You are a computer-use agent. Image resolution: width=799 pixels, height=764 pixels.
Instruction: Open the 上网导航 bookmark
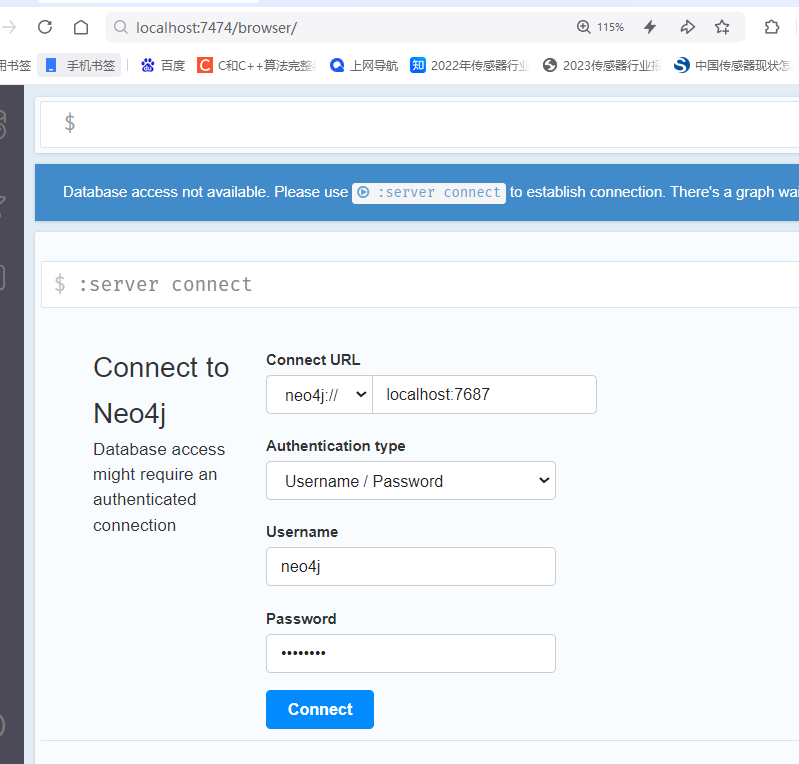(x=364, y=65)
